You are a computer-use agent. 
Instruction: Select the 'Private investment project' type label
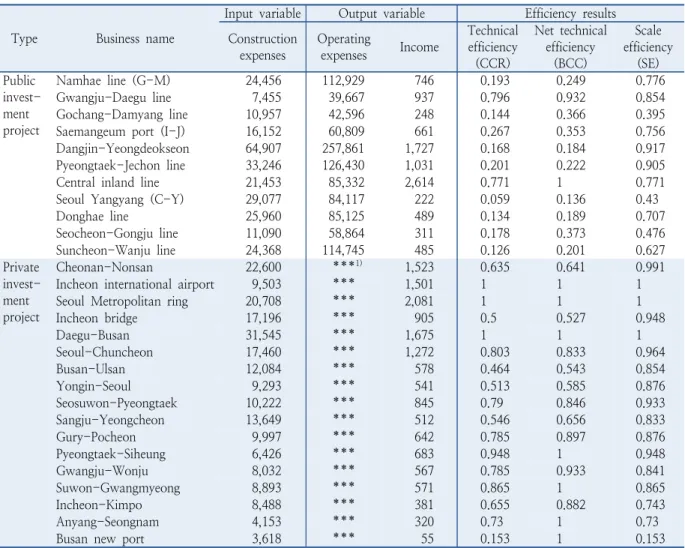(21, 293)
